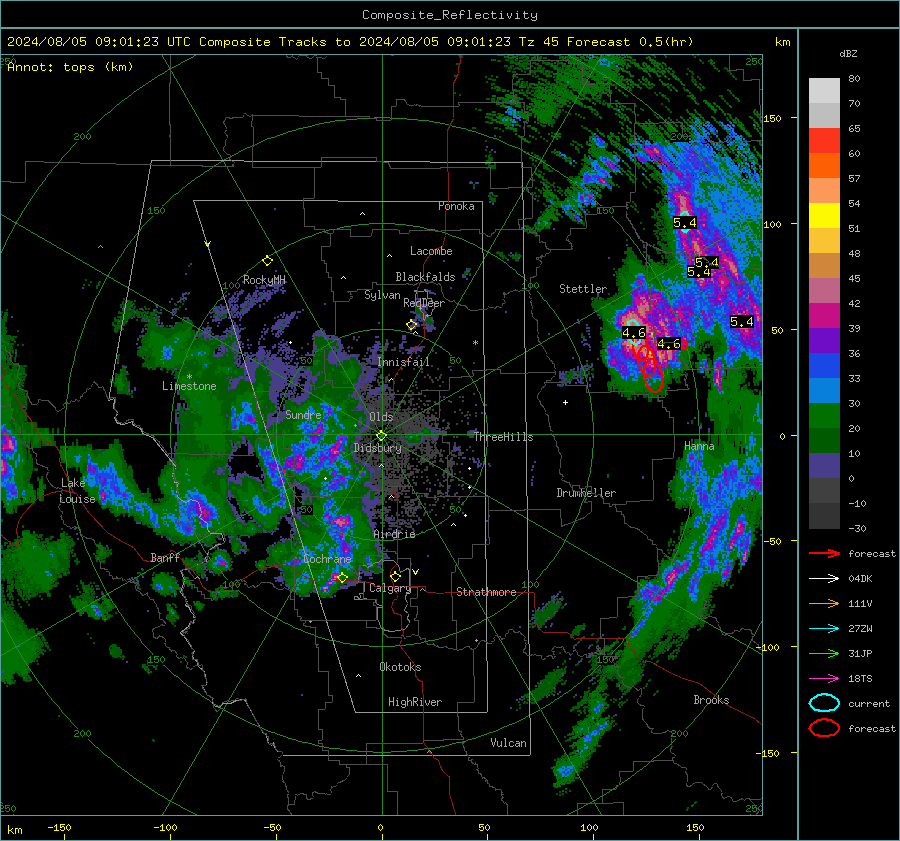Click the 'Blackfalds' town label
Viewport: 900px width, 841px height.
point(425,277)
